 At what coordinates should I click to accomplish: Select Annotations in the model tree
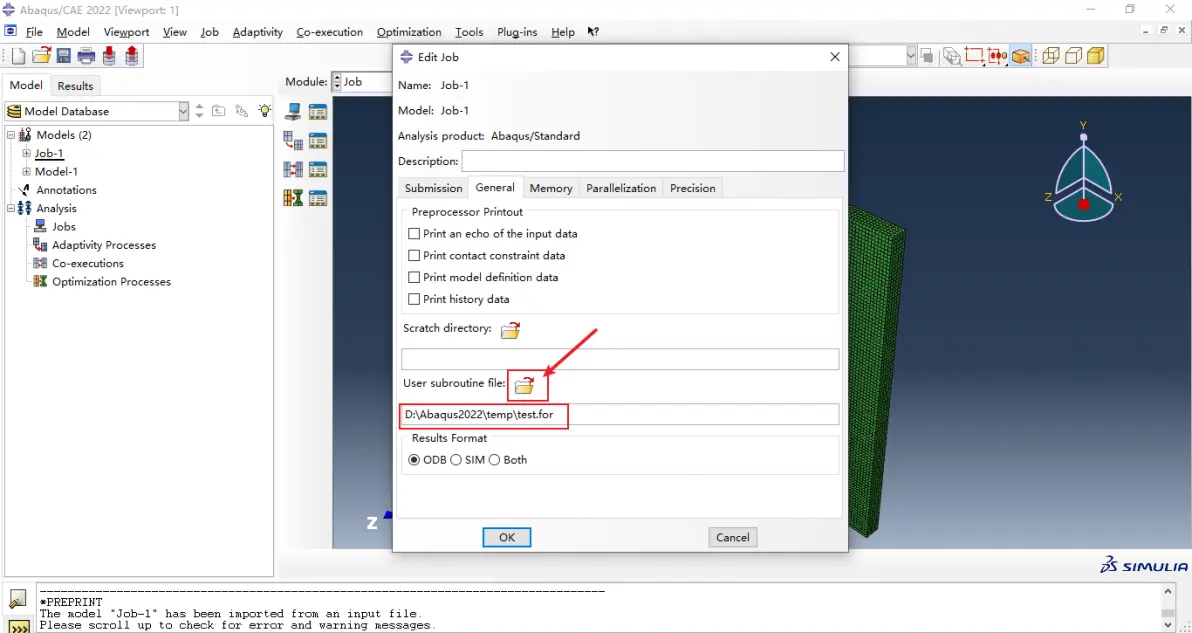(x=67, y=190)
